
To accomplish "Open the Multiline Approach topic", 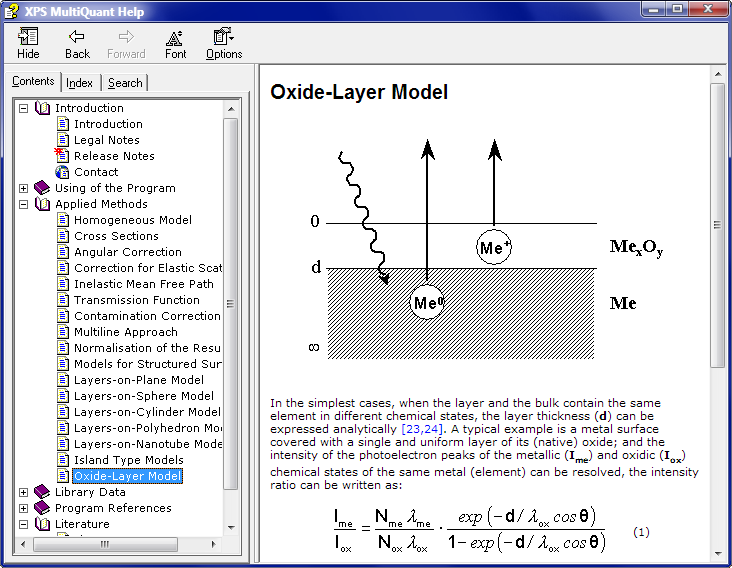I will click(126, 332).
